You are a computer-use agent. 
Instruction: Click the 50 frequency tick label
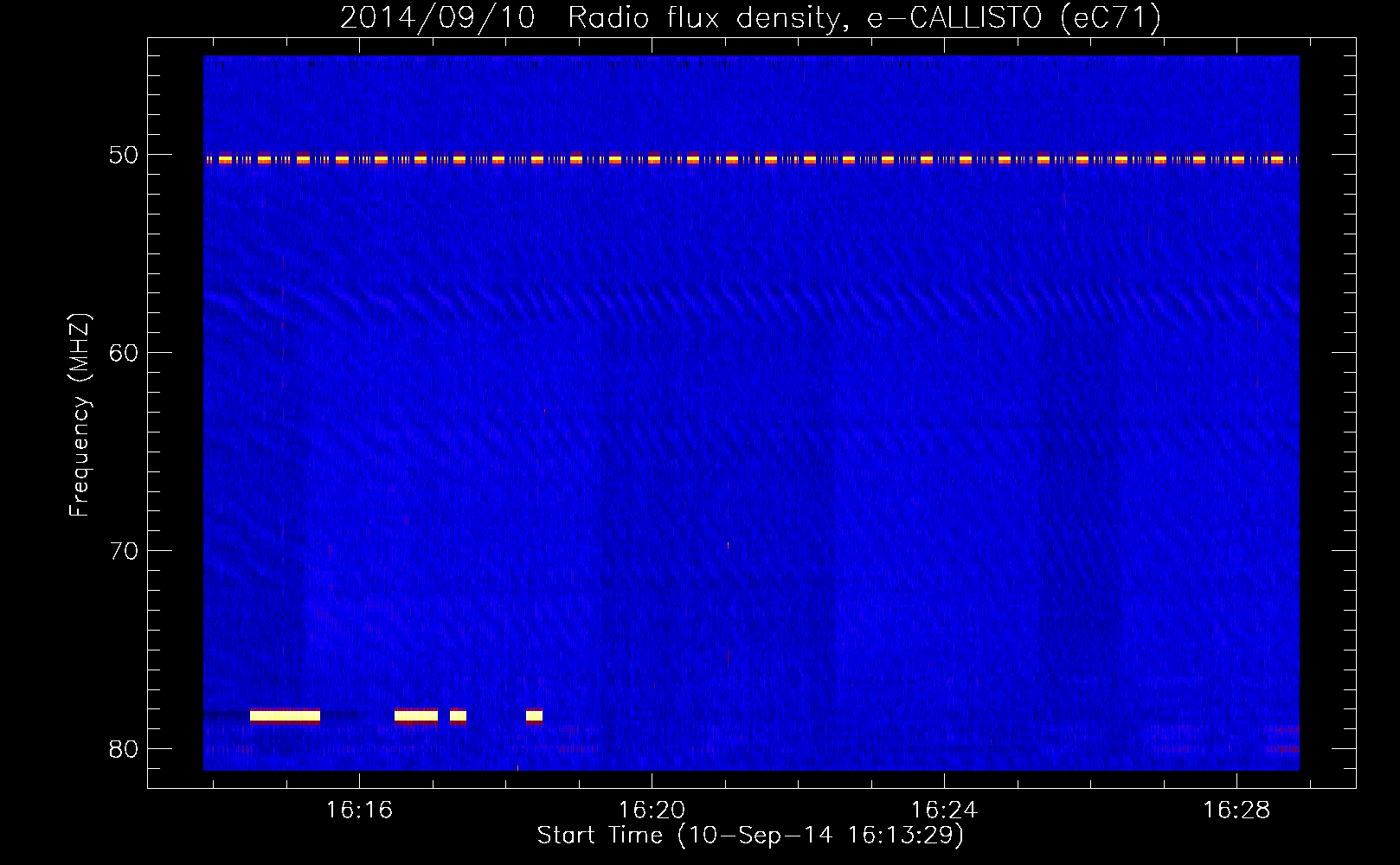coord(124,155)
